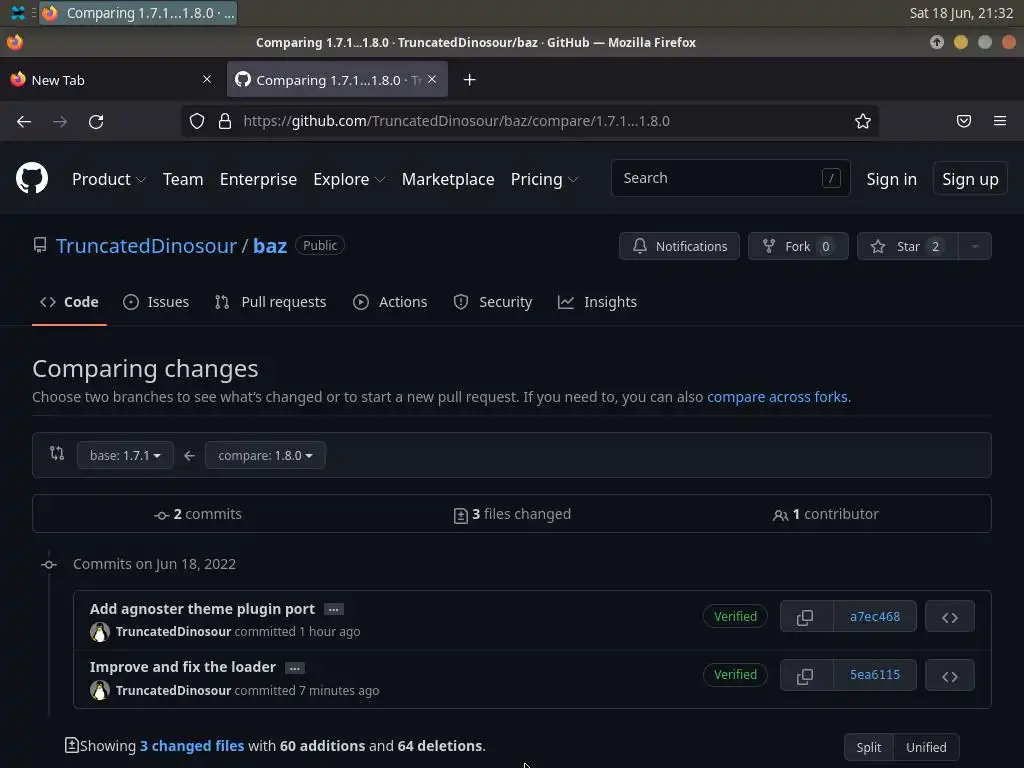Click the Notifications button
Screen dimensions: 1024x768
[679, 246]
